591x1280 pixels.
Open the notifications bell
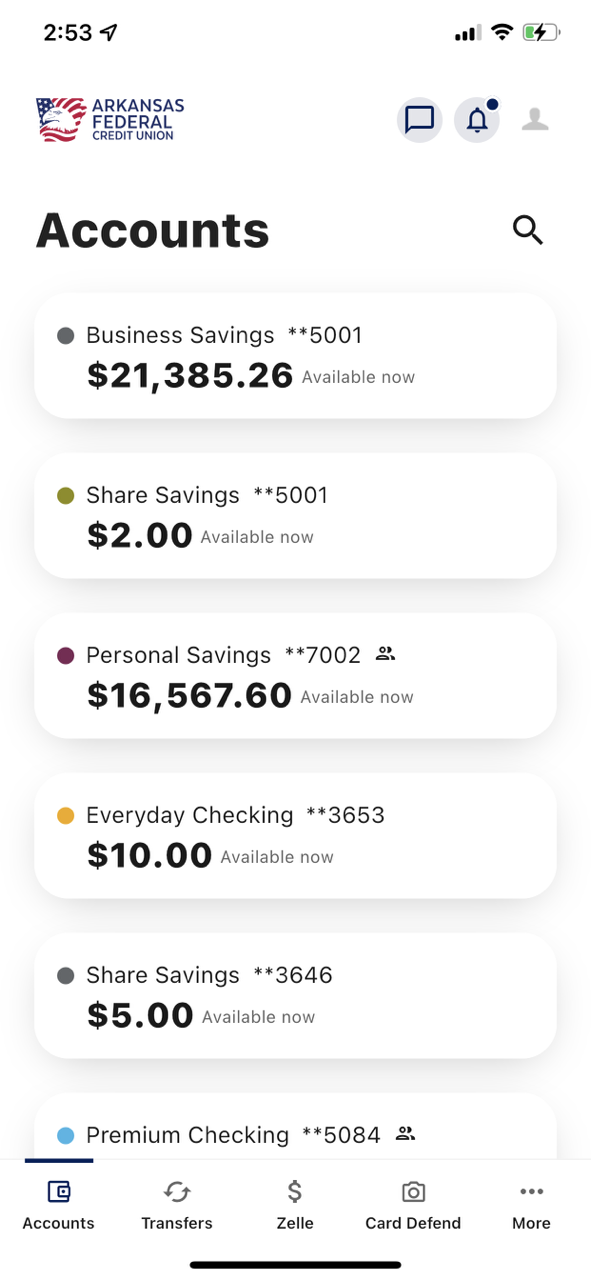[477, 119]
